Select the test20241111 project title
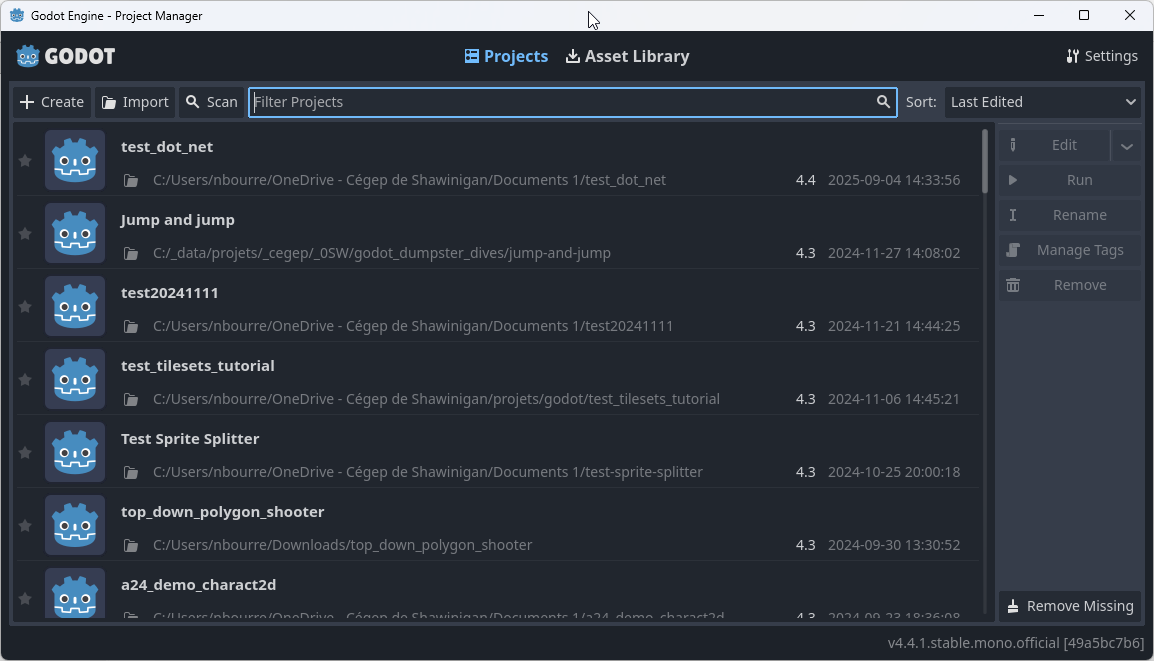Screen dimensions: 1154x661 (x=169, y=292)
